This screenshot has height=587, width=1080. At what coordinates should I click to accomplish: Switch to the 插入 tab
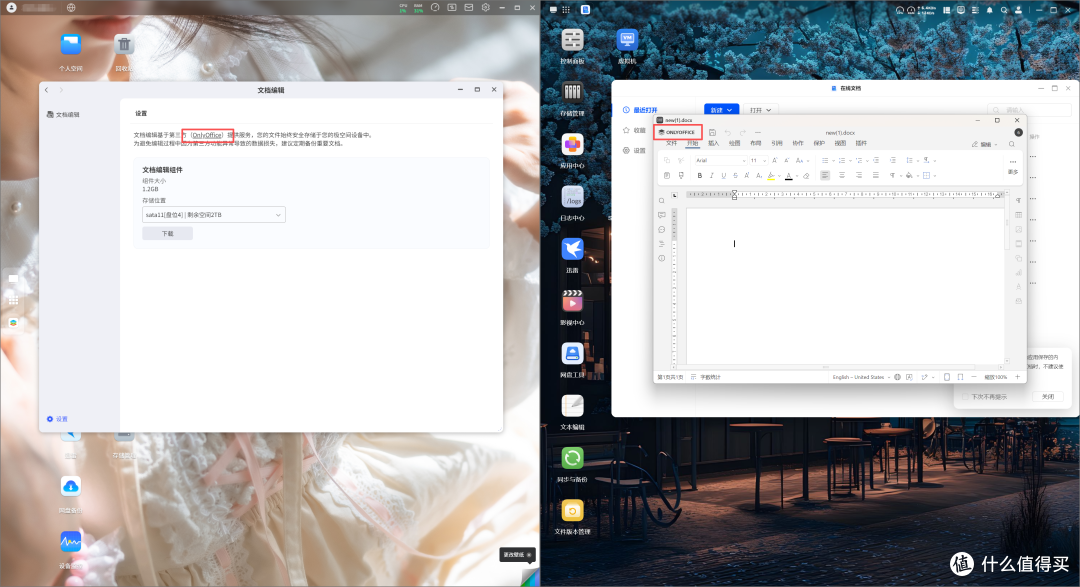(x=714, y=143)
